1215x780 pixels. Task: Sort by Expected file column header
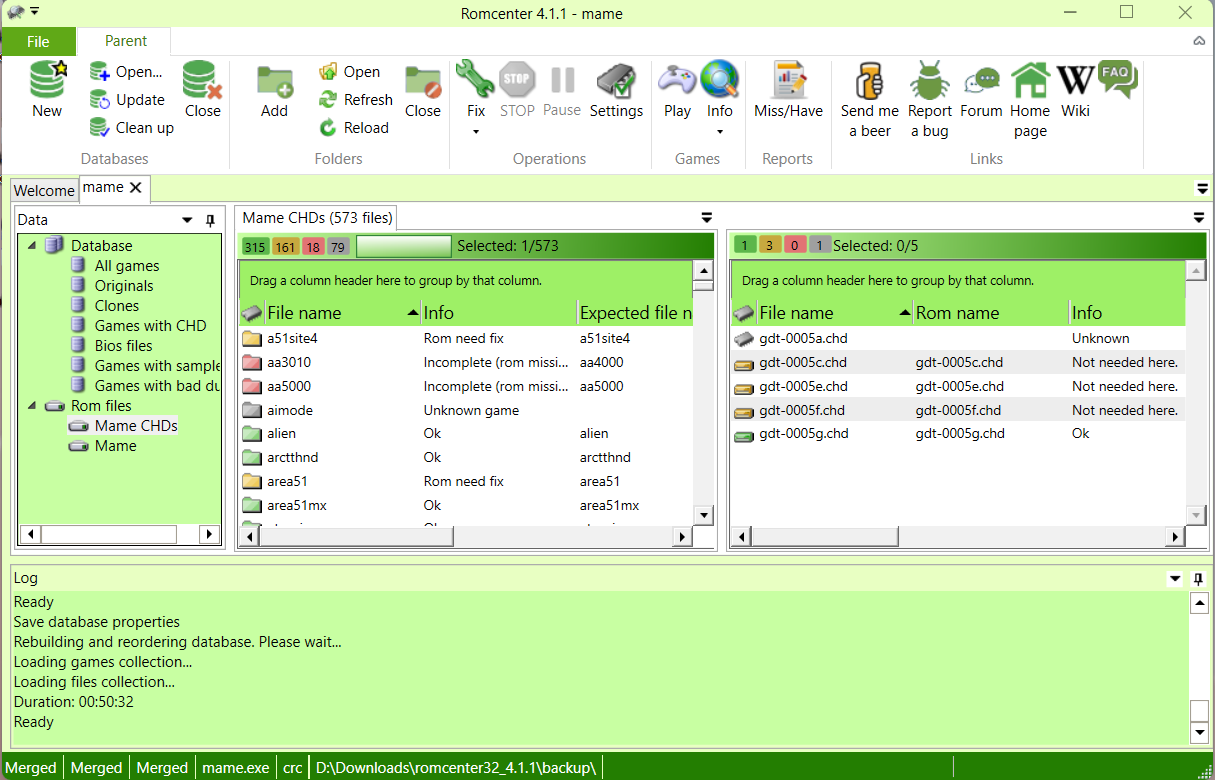point(635,313)
